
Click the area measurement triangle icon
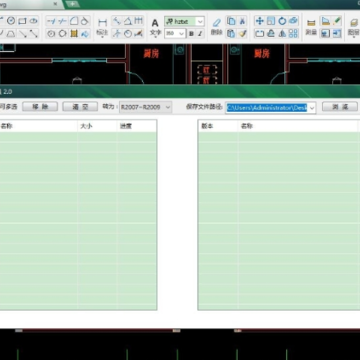point(325,21)
